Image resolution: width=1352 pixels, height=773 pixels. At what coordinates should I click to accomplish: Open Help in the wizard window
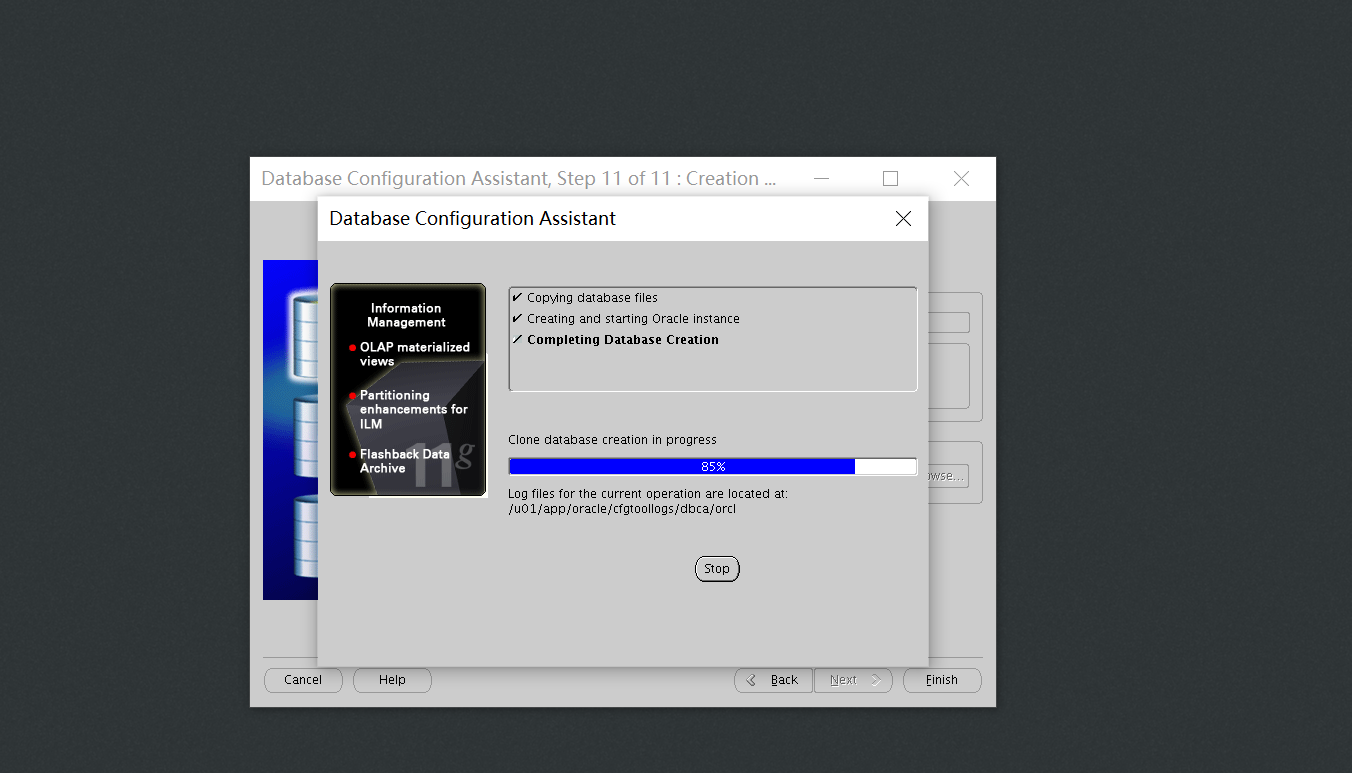[x=392, y=680]
